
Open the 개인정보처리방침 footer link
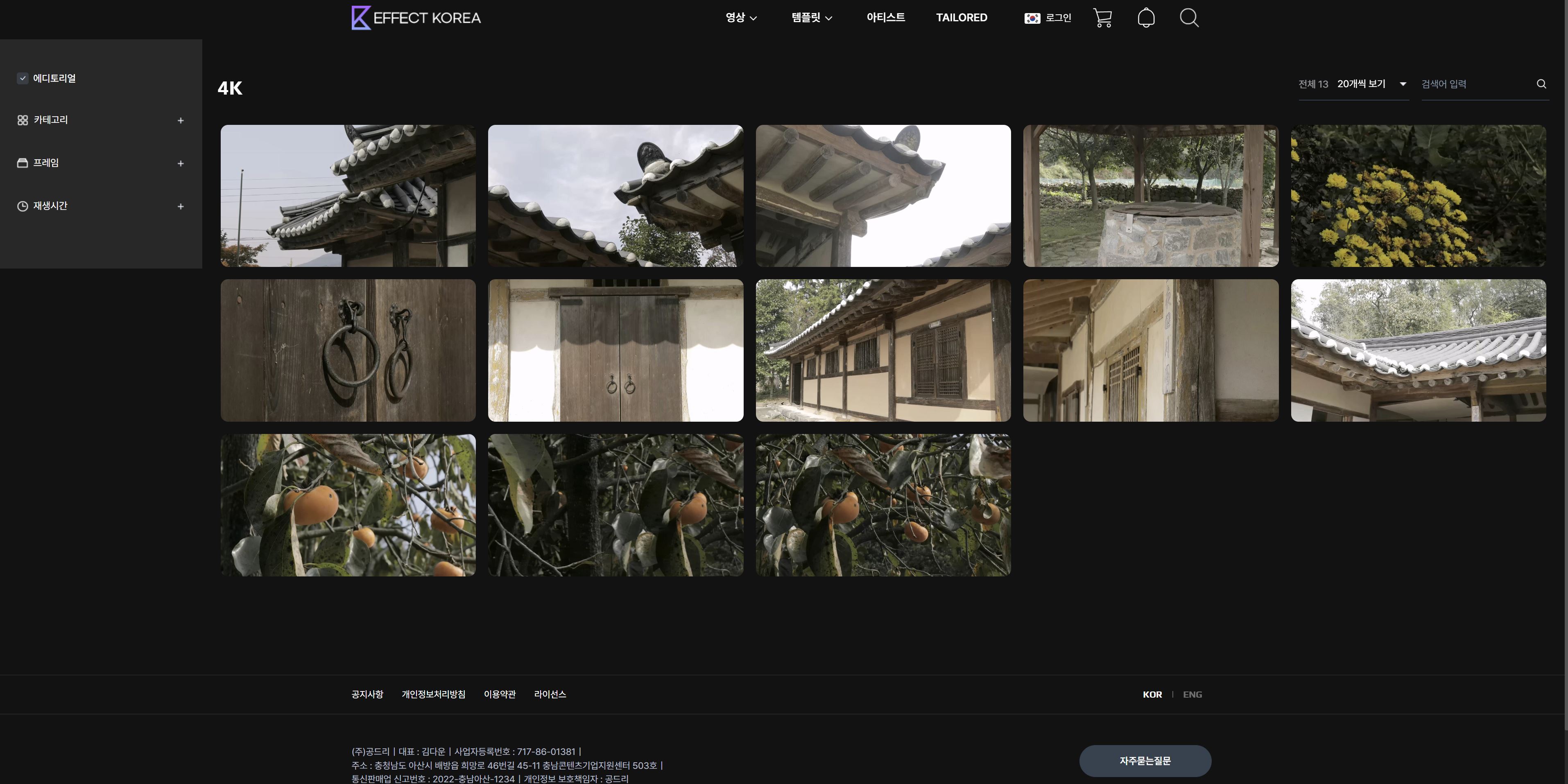click(433, 694)
